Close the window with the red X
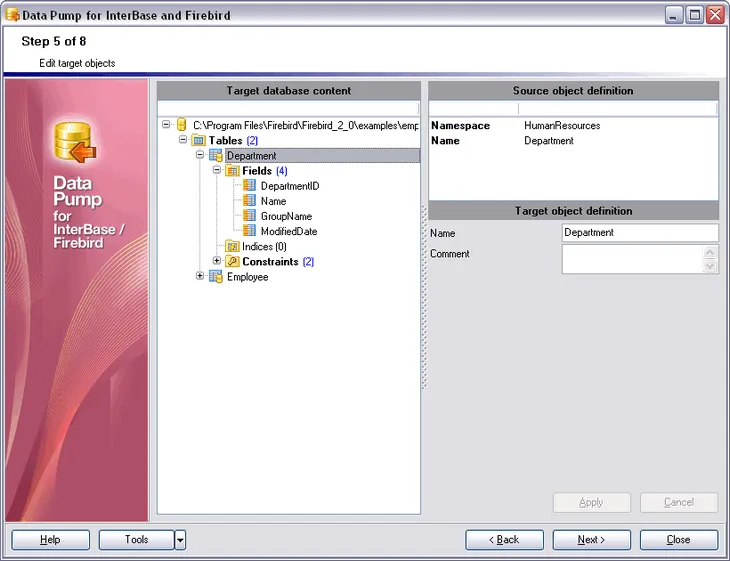Viewport: 730px width, 561px height. pyautogui.click(x=715, y=15)
